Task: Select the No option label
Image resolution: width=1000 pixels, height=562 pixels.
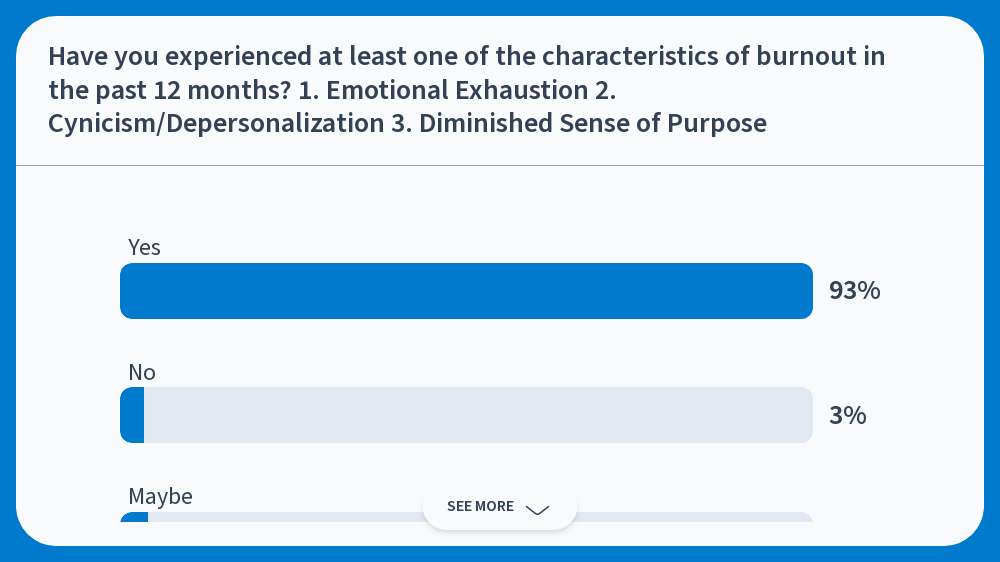Action: coord(142,372)
